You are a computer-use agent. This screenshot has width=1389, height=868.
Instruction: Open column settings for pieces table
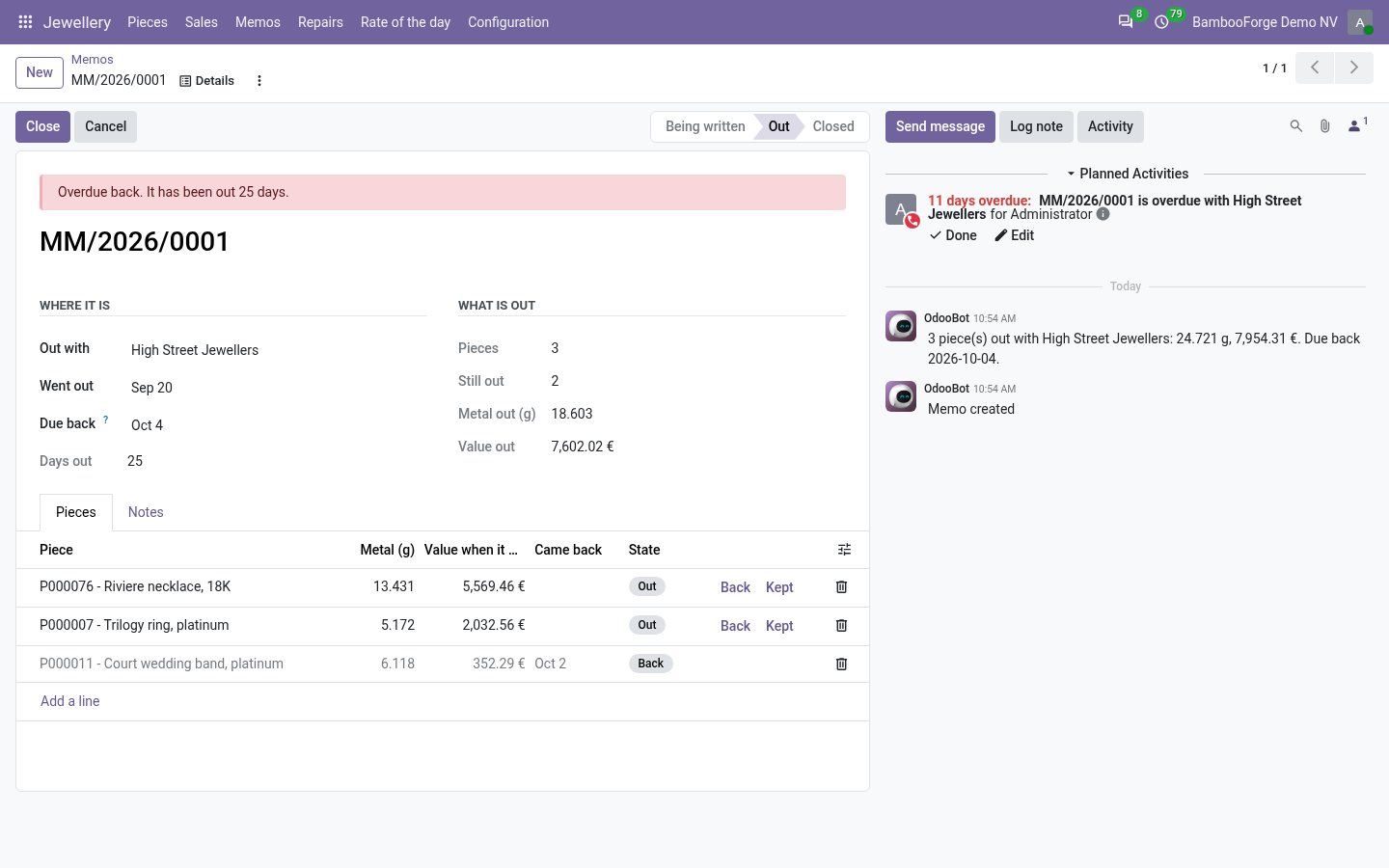point(844,550)
